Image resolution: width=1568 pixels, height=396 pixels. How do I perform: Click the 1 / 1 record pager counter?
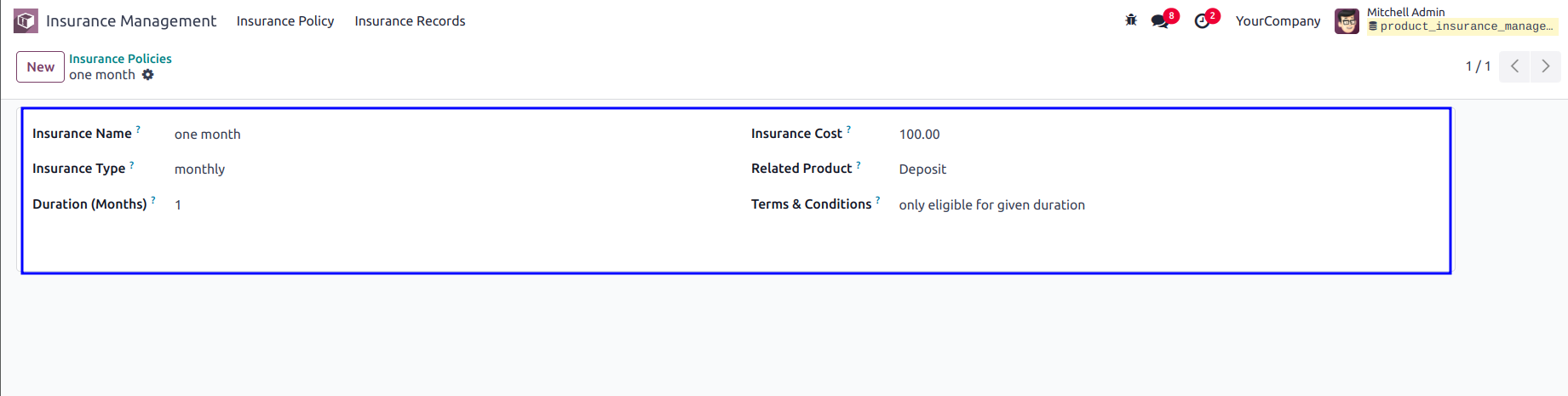(1478, 66)
